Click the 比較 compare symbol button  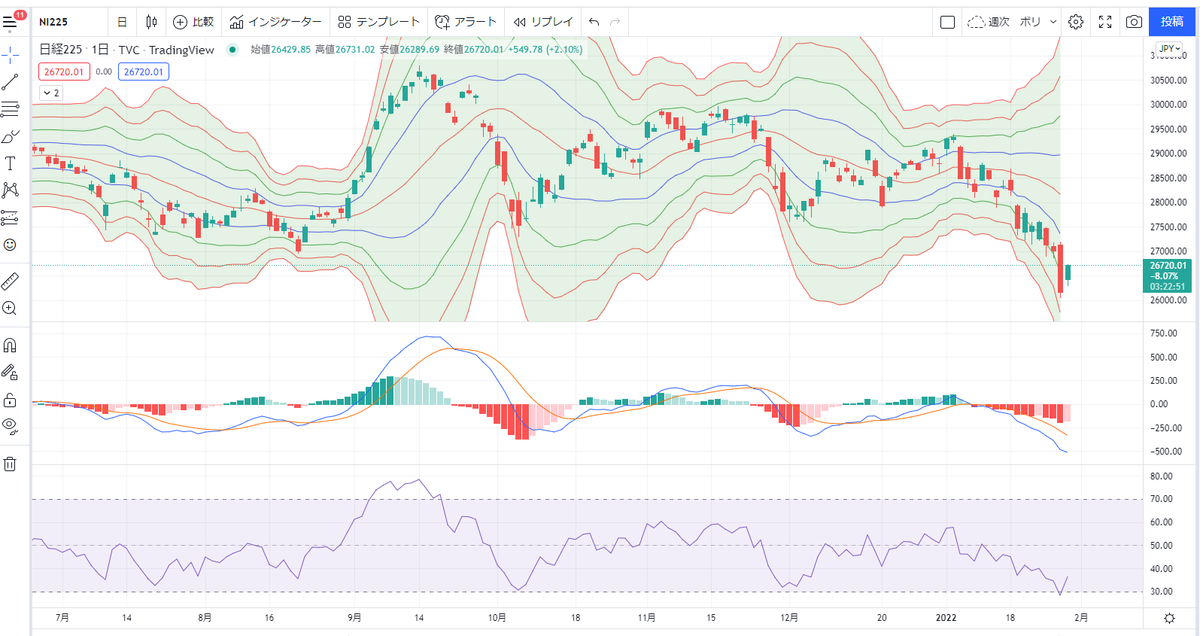pyautogui.click(x=193, y=21)
